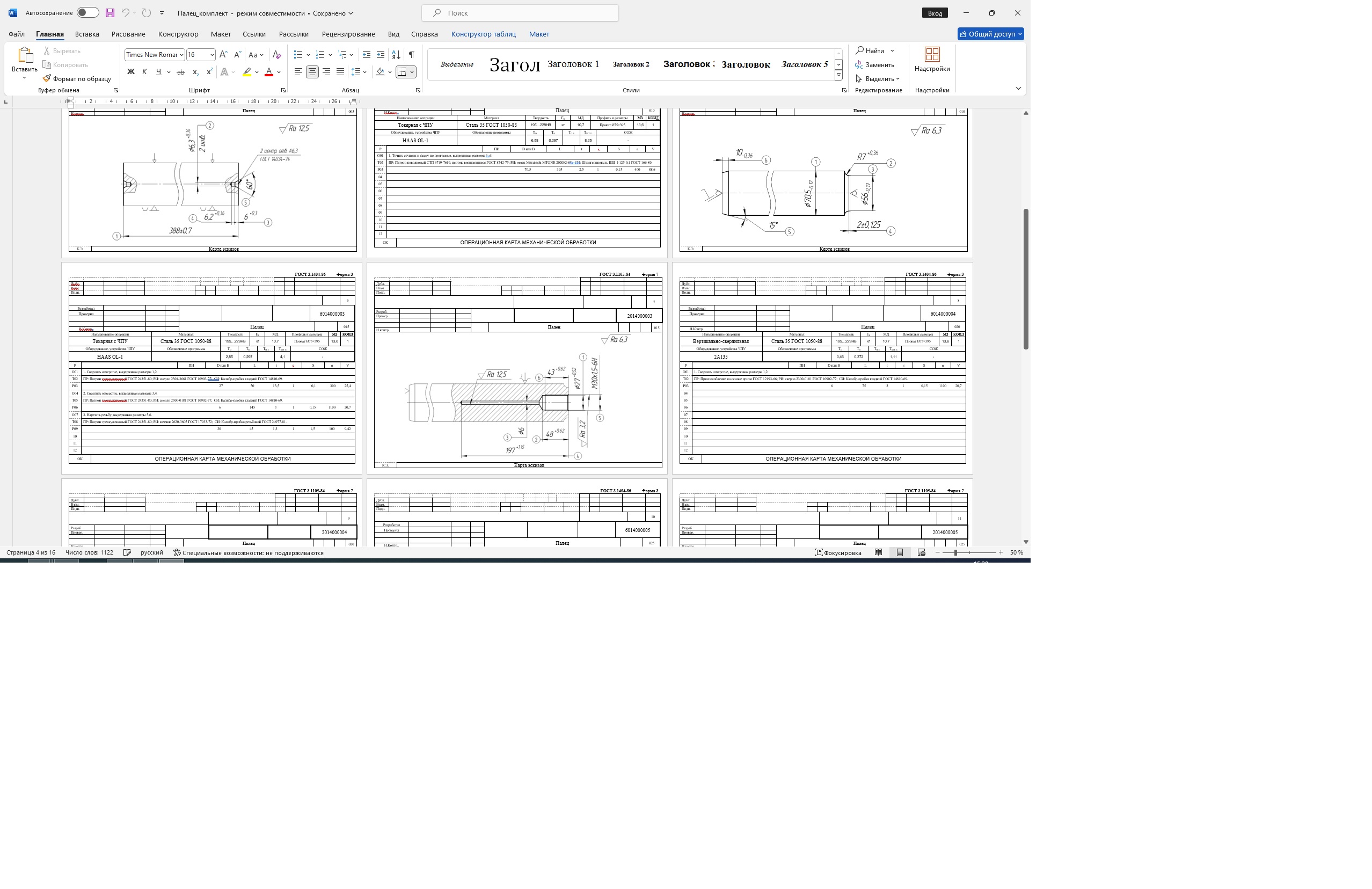
Task: Switch to Focus mode (Фокусировка)
Action: (x=838, y=552)
